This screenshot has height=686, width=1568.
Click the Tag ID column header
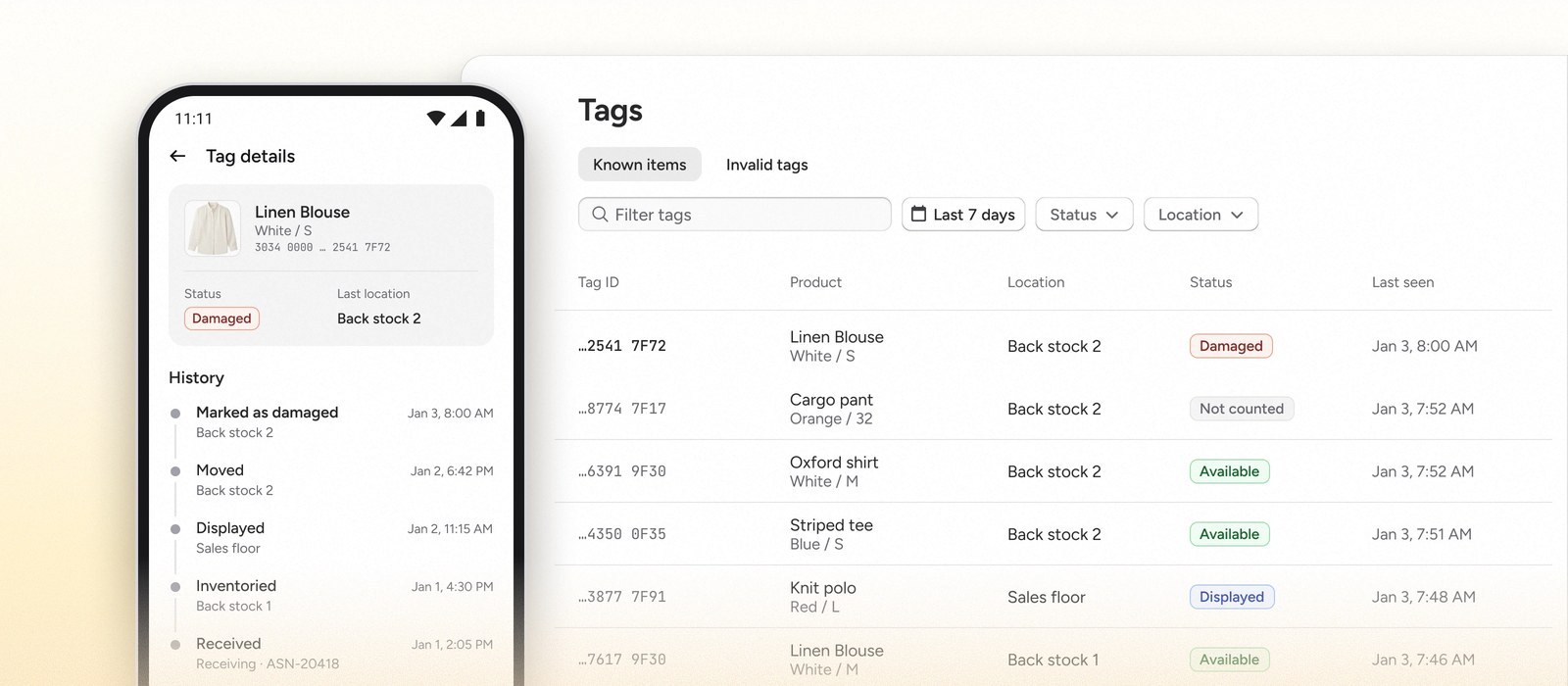pyautogui.click(x=598, y=282)
